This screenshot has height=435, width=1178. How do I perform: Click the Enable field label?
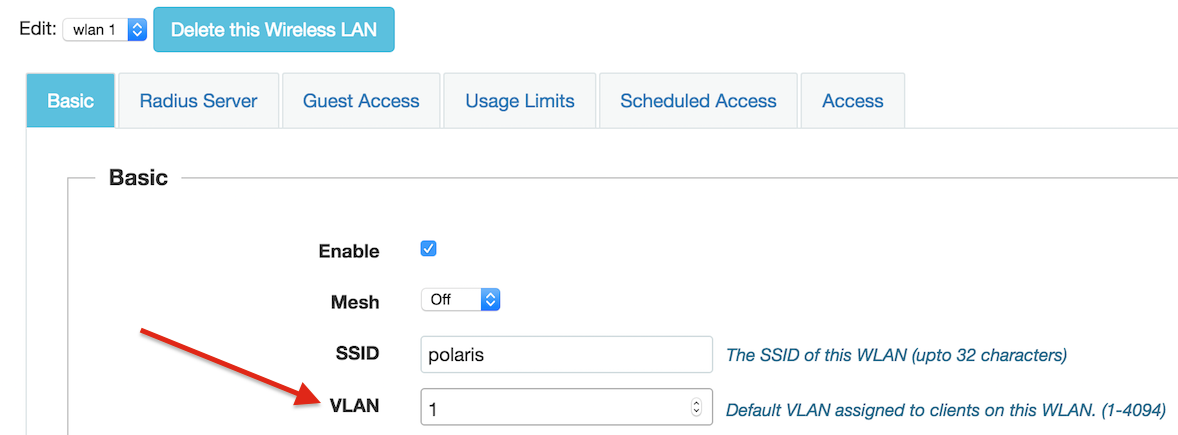tap(349, 251)
